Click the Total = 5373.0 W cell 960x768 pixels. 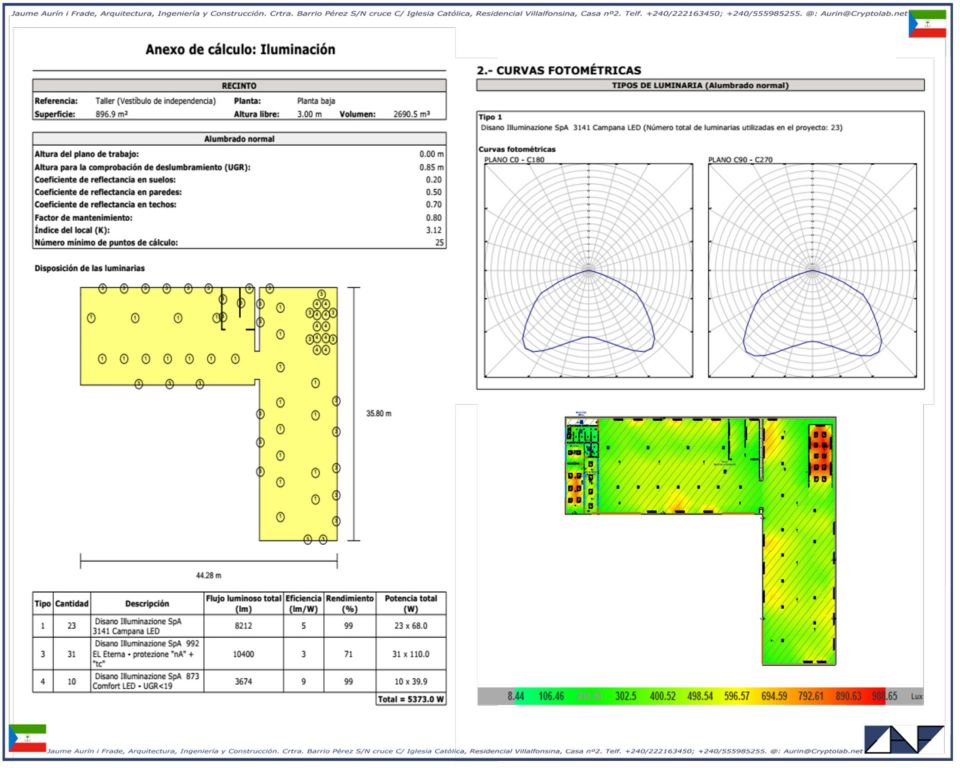coord(410,700)
